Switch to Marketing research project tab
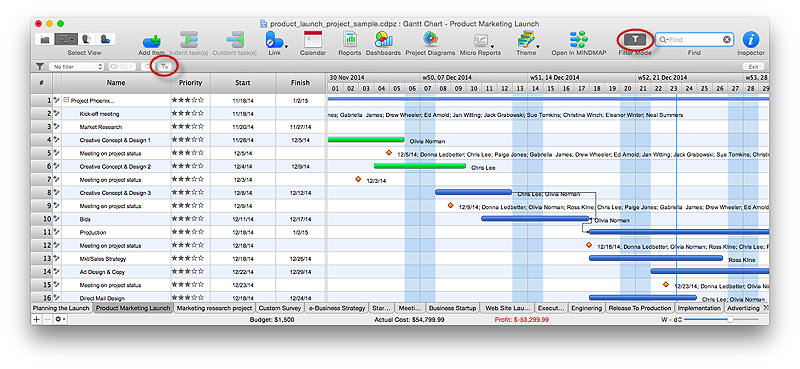This screenshot has height=369, width=800. coord(214,308)
